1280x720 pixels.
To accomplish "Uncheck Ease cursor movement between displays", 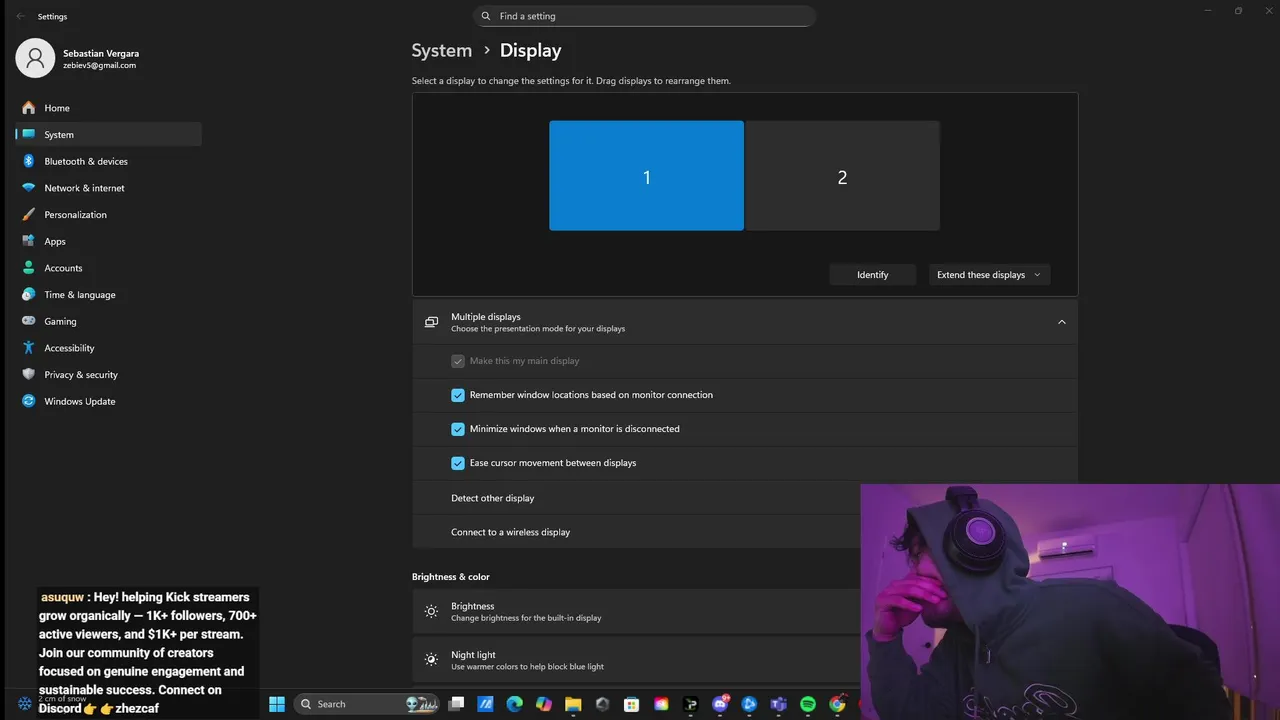I will 458,463.
